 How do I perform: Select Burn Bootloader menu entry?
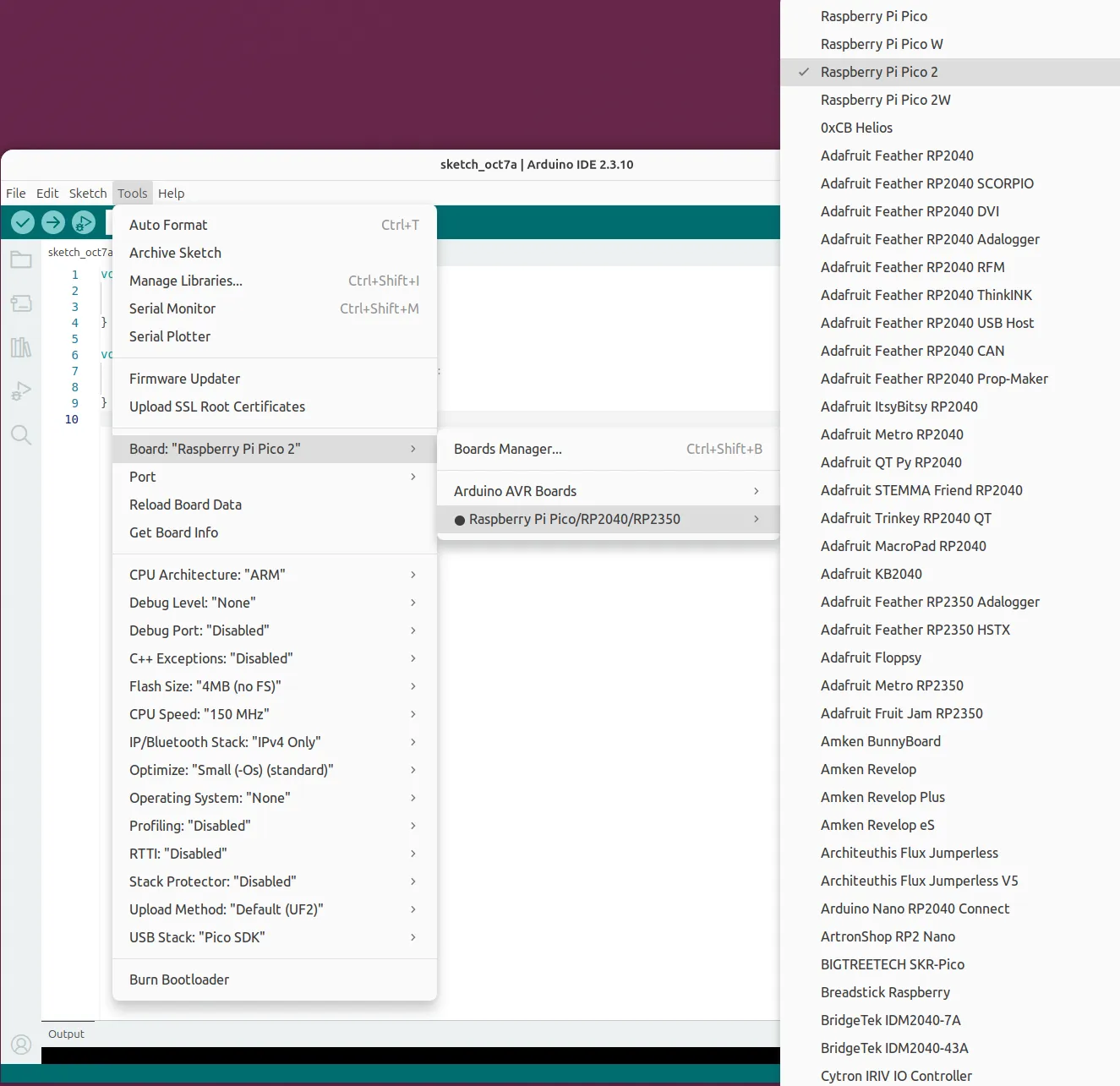point(275,980)
